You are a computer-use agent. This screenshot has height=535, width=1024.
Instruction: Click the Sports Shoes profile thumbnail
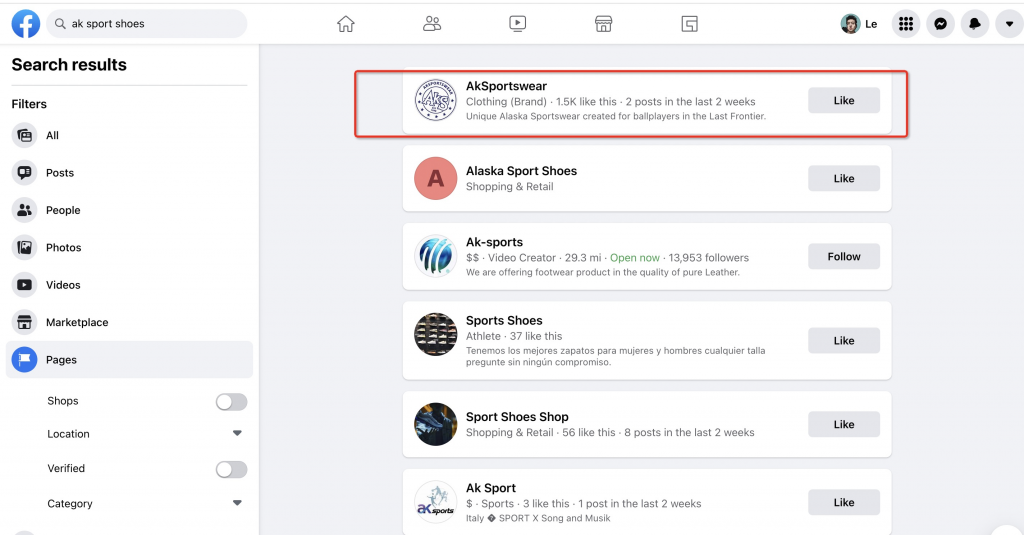436,334
